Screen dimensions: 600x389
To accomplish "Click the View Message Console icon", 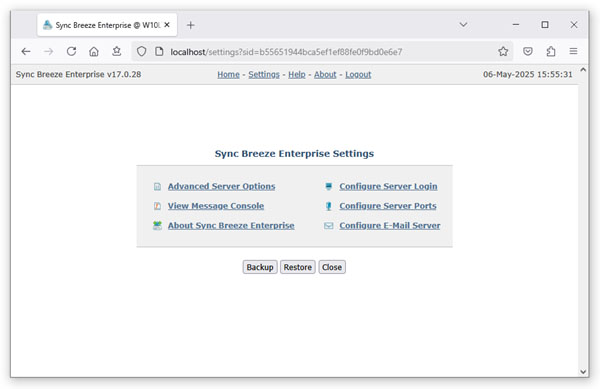I will tap(157, 206).
